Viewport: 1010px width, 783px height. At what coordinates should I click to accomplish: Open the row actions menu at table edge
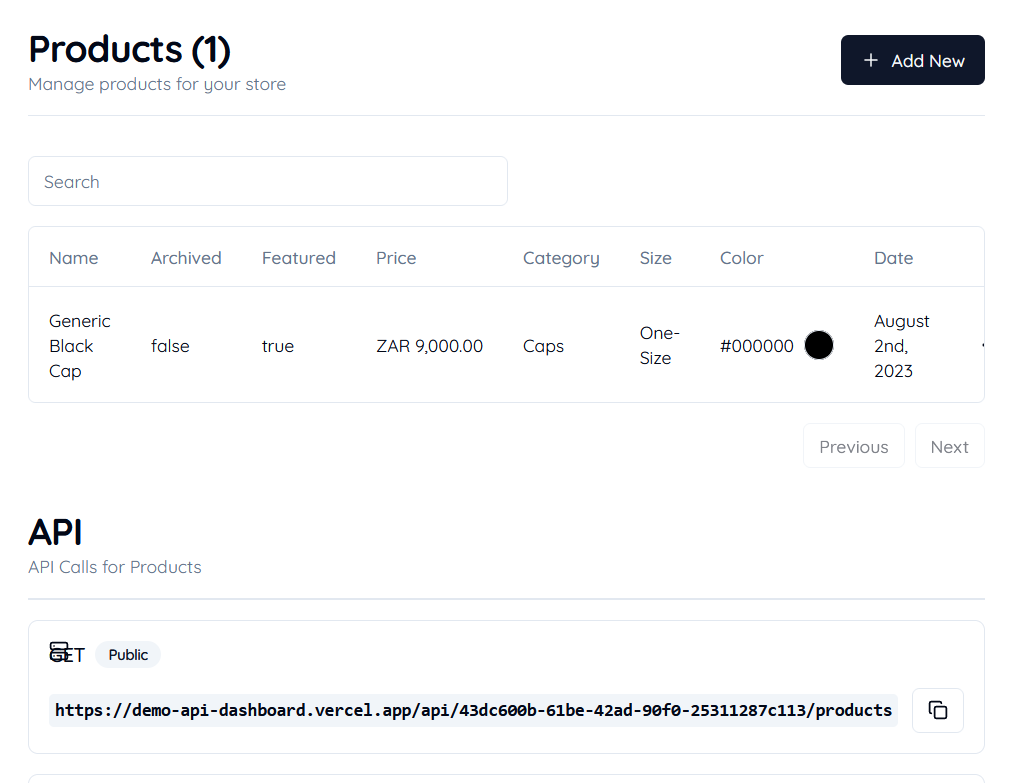coord(982,346)
